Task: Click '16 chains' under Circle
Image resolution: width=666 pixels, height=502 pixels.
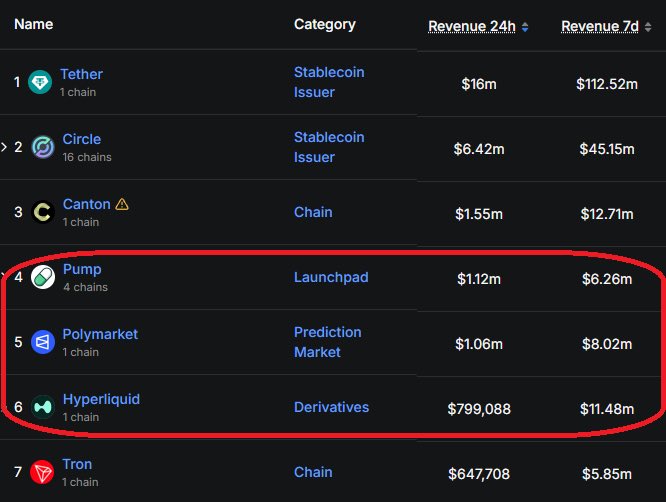Action: (87, 157)
